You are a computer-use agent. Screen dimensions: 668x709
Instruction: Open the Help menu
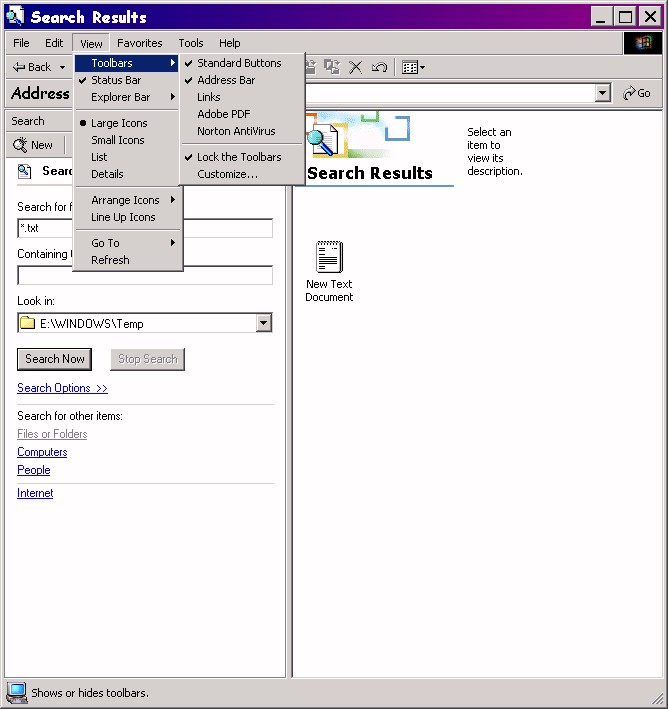pyautogui.click(x=230, y=43)
